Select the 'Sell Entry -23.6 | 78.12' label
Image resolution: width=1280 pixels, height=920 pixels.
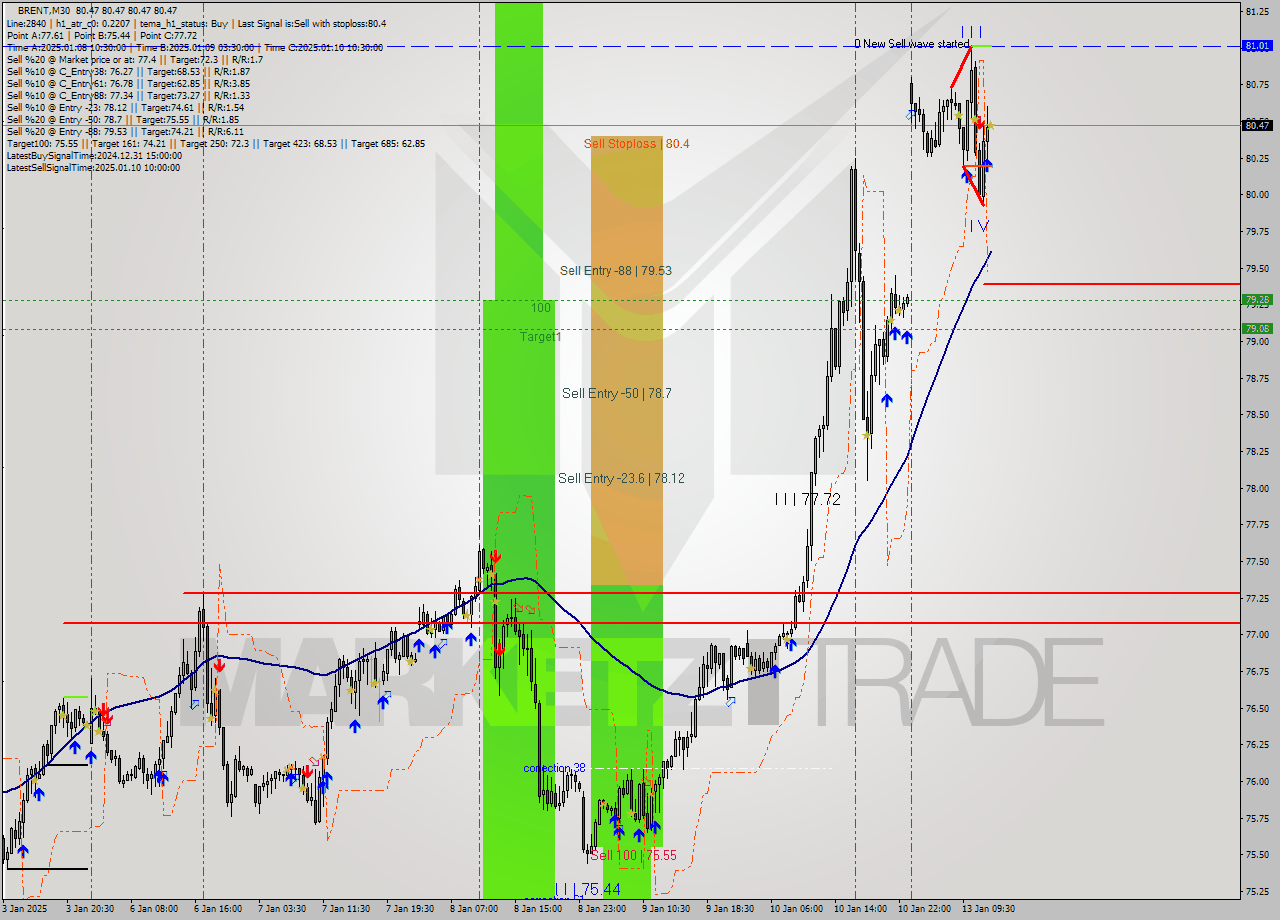(621, 479)
